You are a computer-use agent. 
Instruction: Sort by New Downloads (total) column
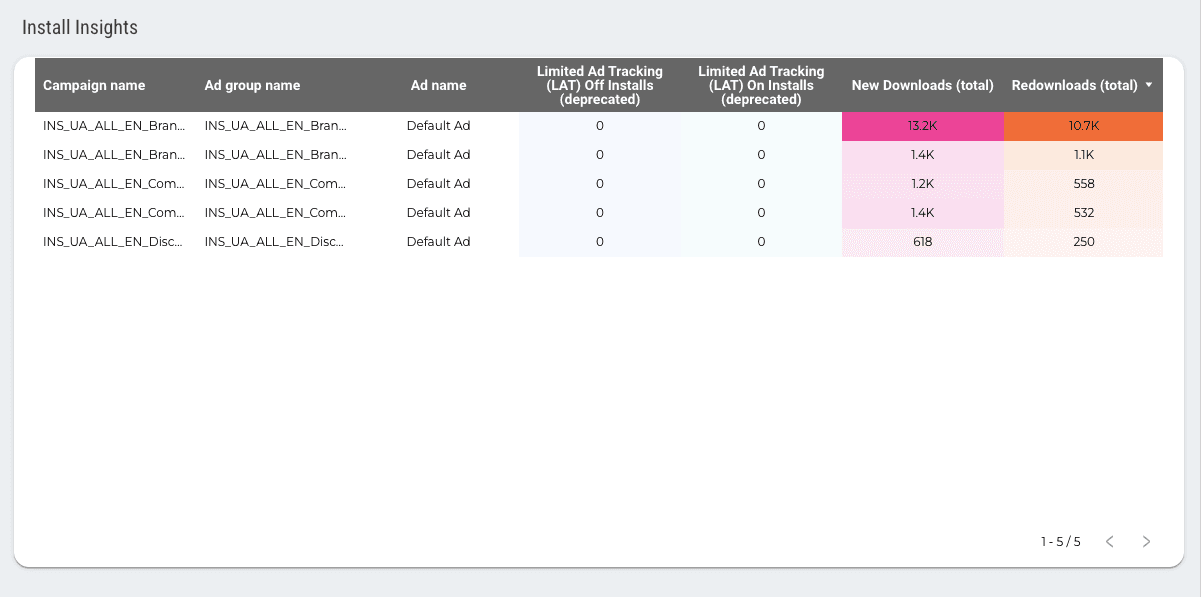tap(921, 85)
